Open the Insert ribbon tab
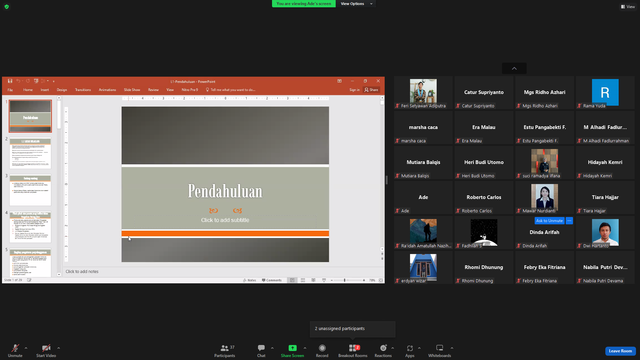Image resolution: width=640 pixels, height=360 pixels. [x=44, y=90]
